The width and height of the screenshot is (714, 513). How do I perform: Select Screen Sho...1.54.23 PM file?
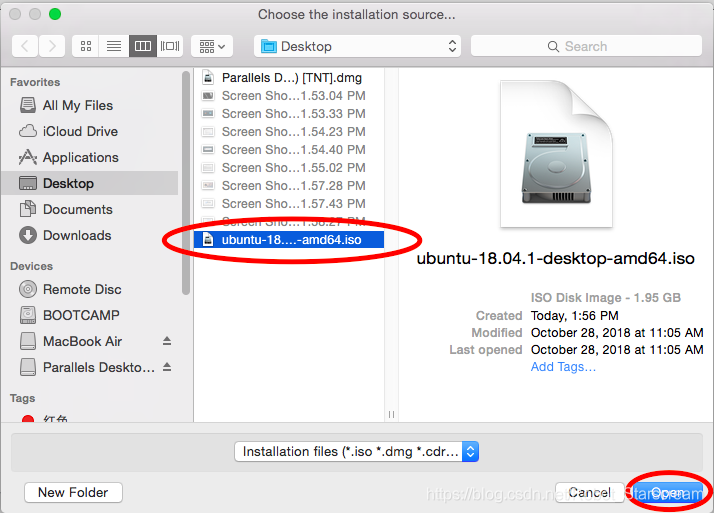point(289,132)
